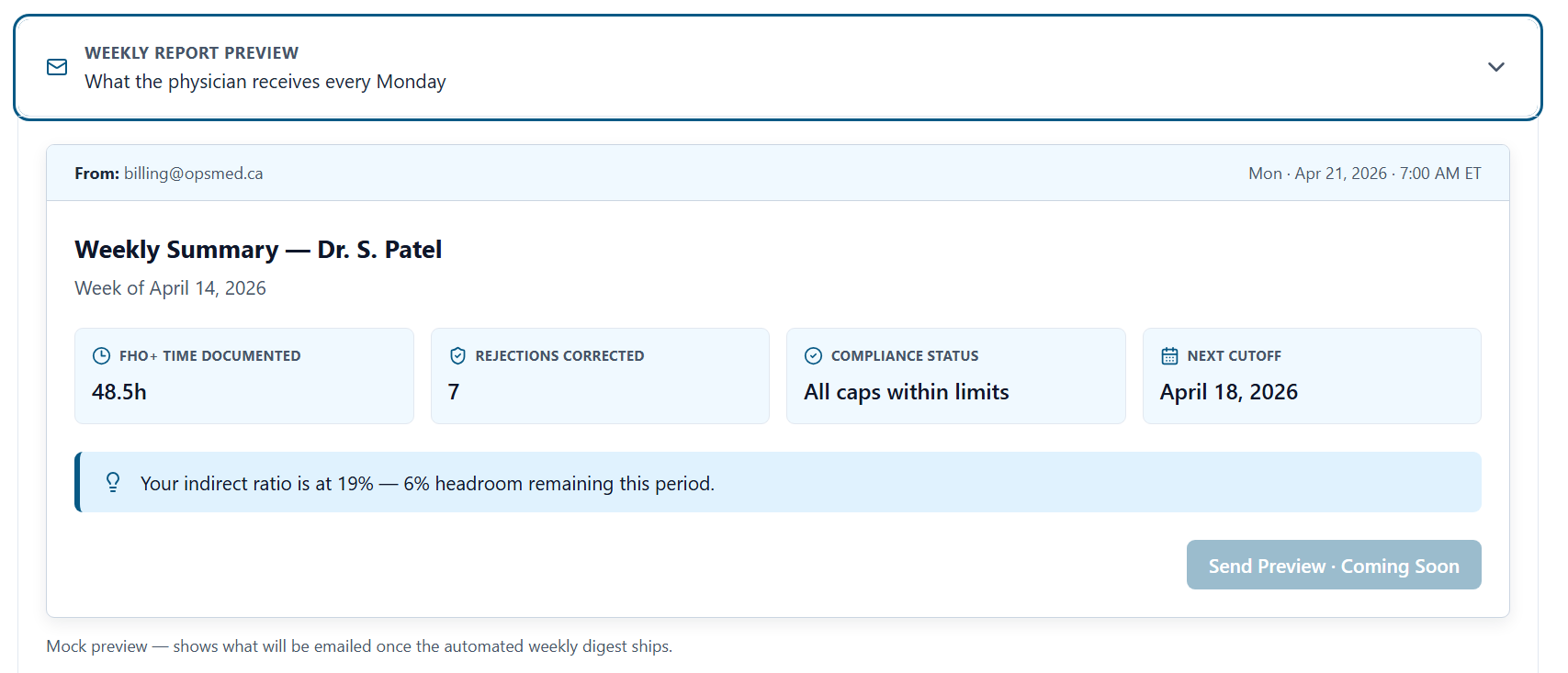Click the rejections corrected count of 7
1568x673 pixels.
(x=454, y=392)
